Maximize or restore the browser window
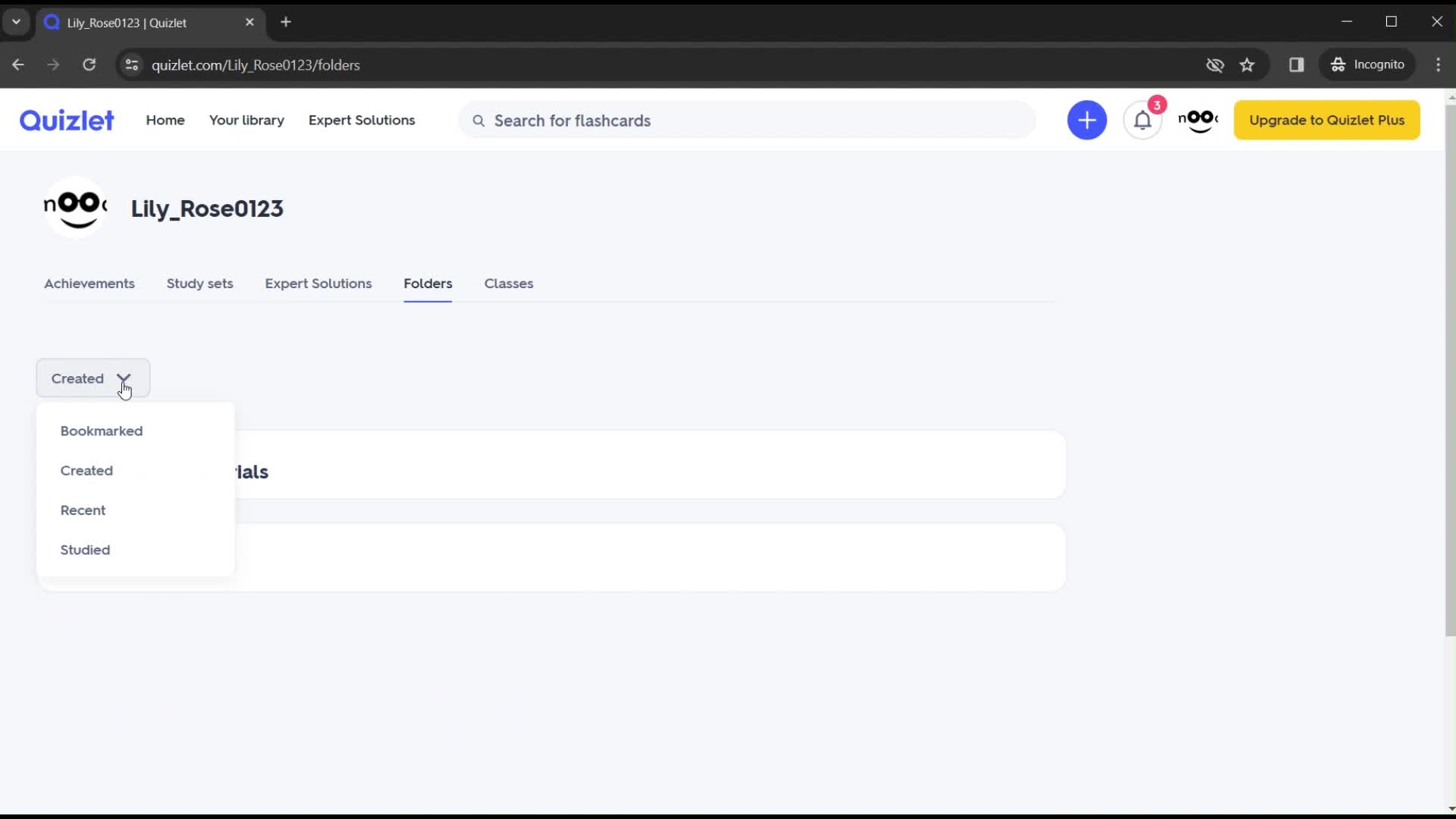 (1392, 21)
